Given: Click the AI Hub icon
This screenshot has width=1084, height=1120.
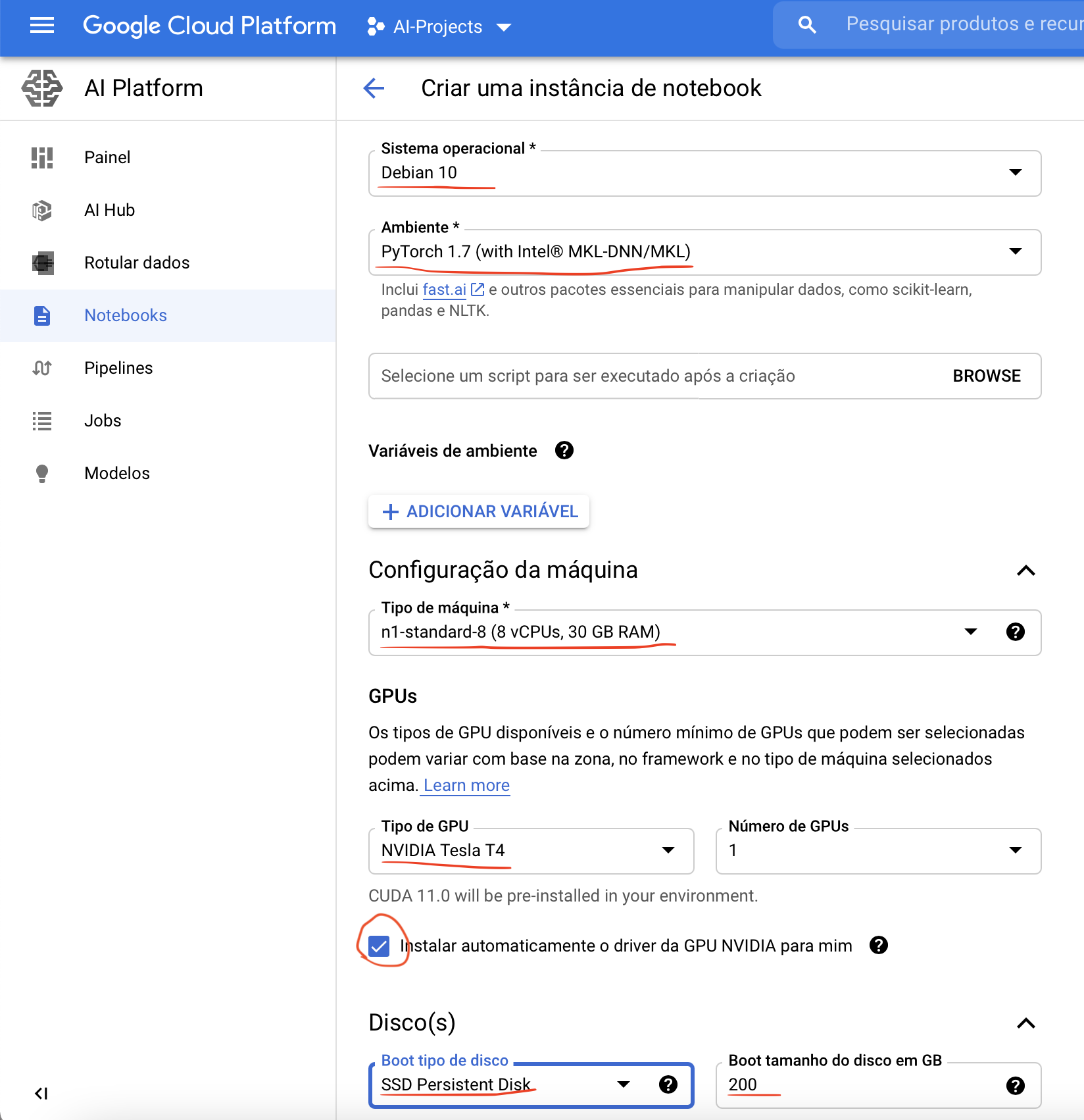Looking at the screenshot, I should pos(42,211).
